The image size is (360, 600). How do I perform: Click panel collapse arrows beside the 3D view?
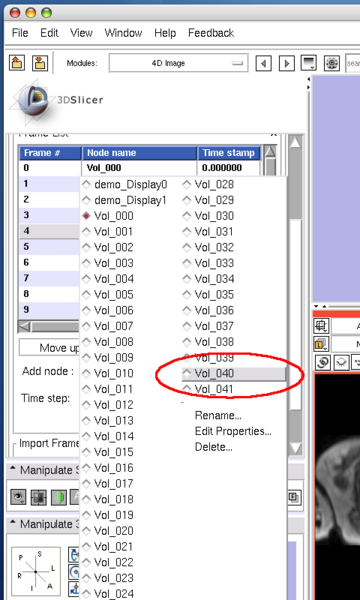[308, 83]
